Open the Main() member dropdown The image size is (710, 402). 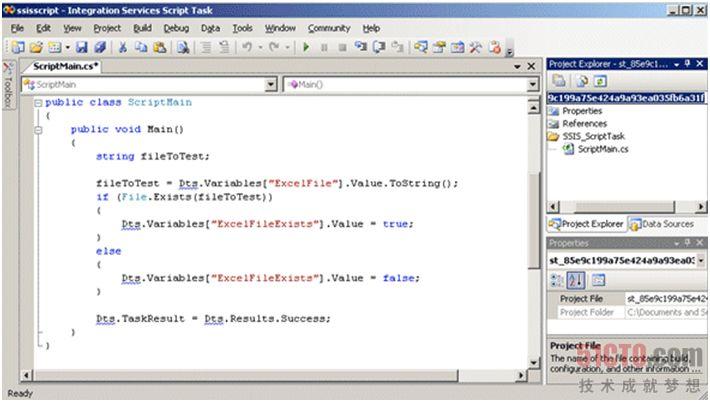coord(531,85)
